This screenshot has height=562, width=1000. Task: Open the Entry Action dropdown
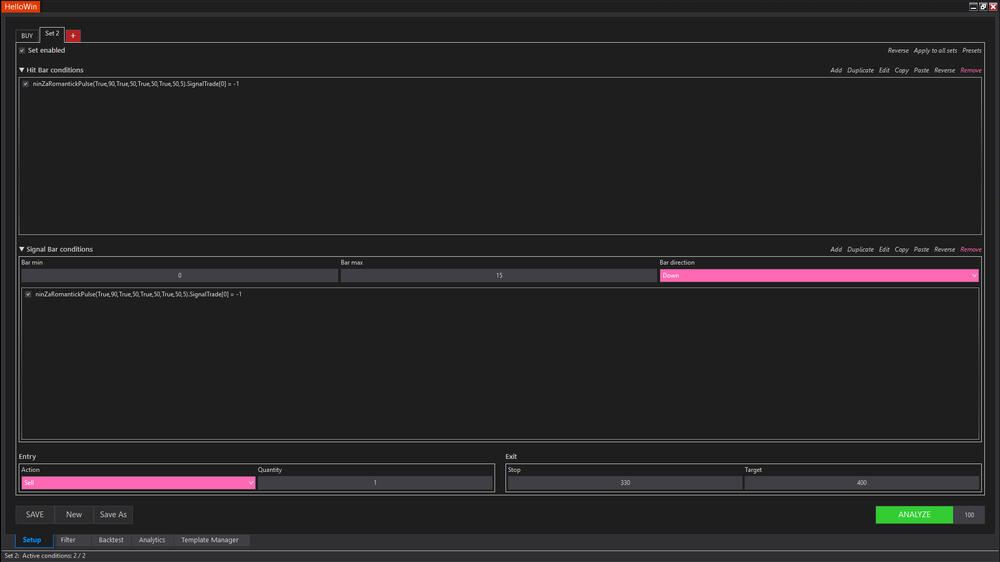click(x=138, y=483)
